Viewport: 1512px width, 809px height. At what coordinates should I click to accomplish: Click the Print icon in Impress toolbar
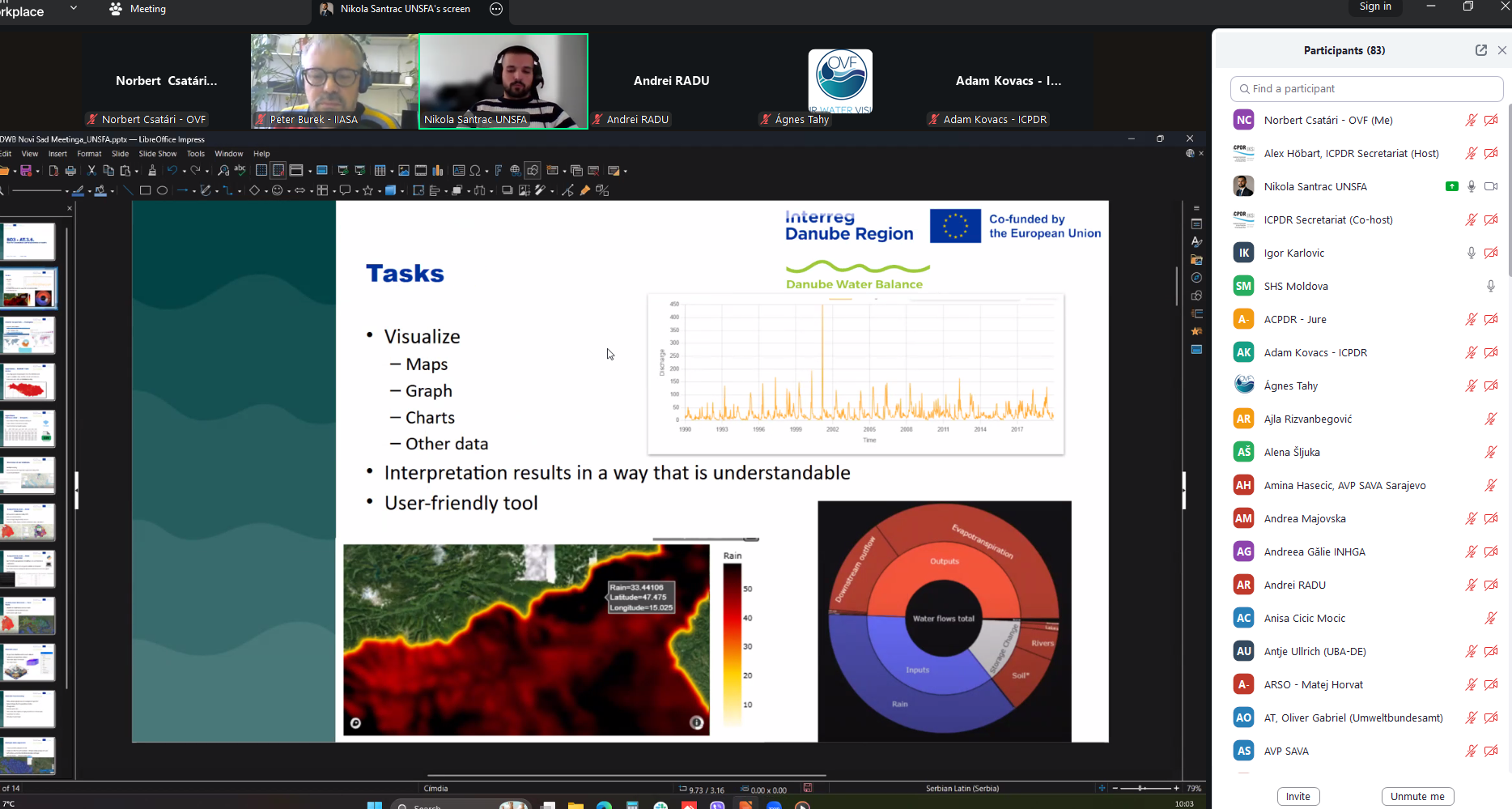70,171
